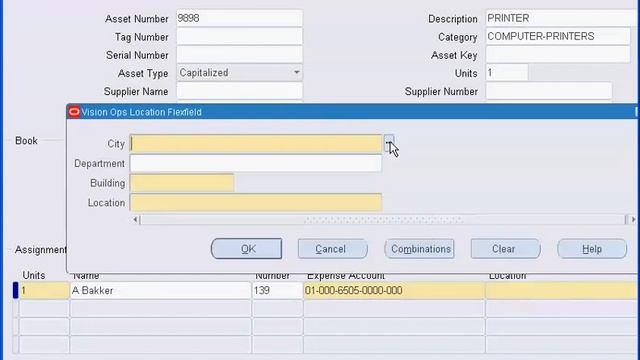
Task: Click the flexfield Location input field
Action: coord(256,202)
